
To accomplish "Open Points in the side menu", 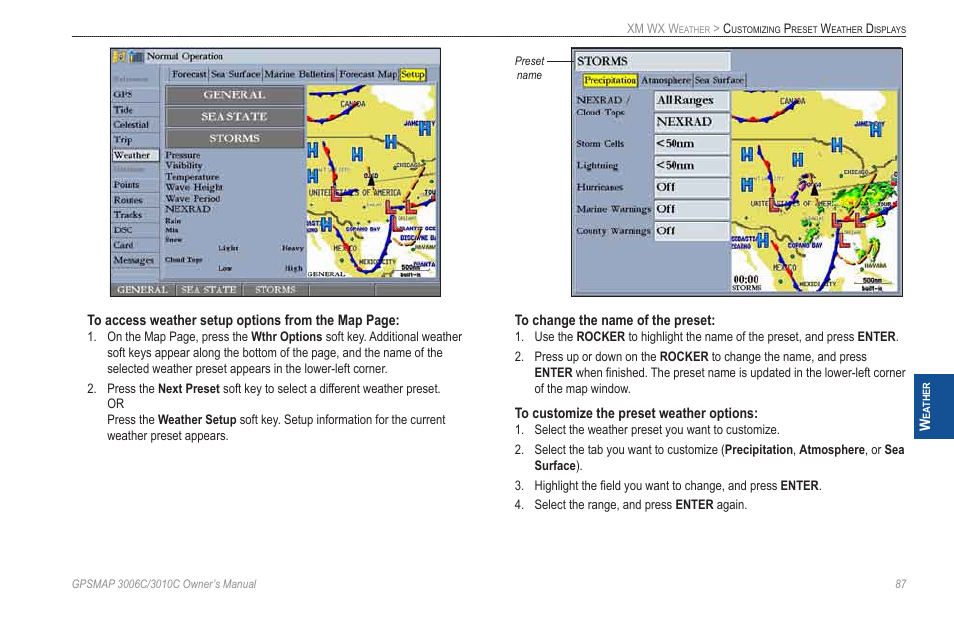I will (134, 184).
